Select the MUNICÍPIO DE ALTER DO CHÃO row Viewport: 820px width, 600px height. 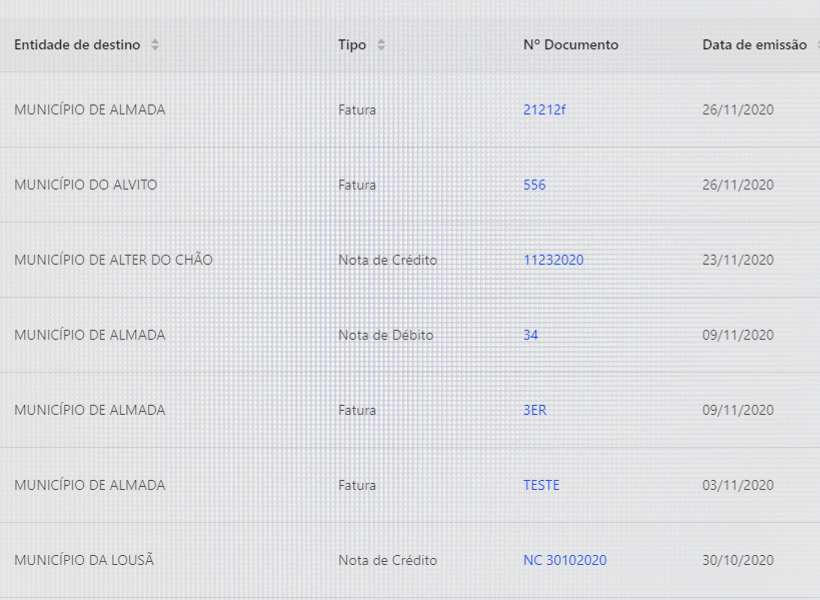click(113, 260)
